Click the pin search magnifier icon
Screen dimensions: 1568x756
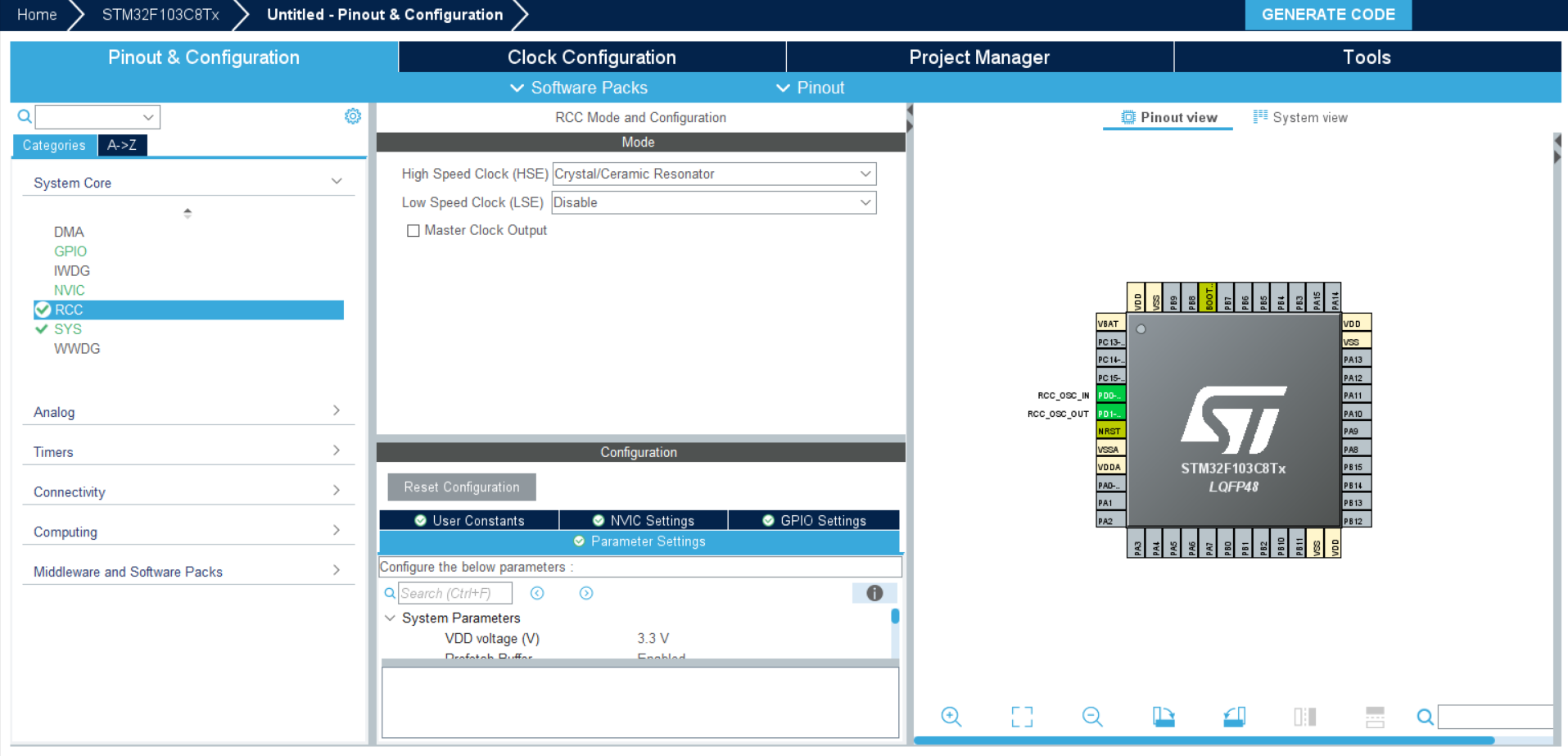pyautogui.click(x=1426, y=717)
